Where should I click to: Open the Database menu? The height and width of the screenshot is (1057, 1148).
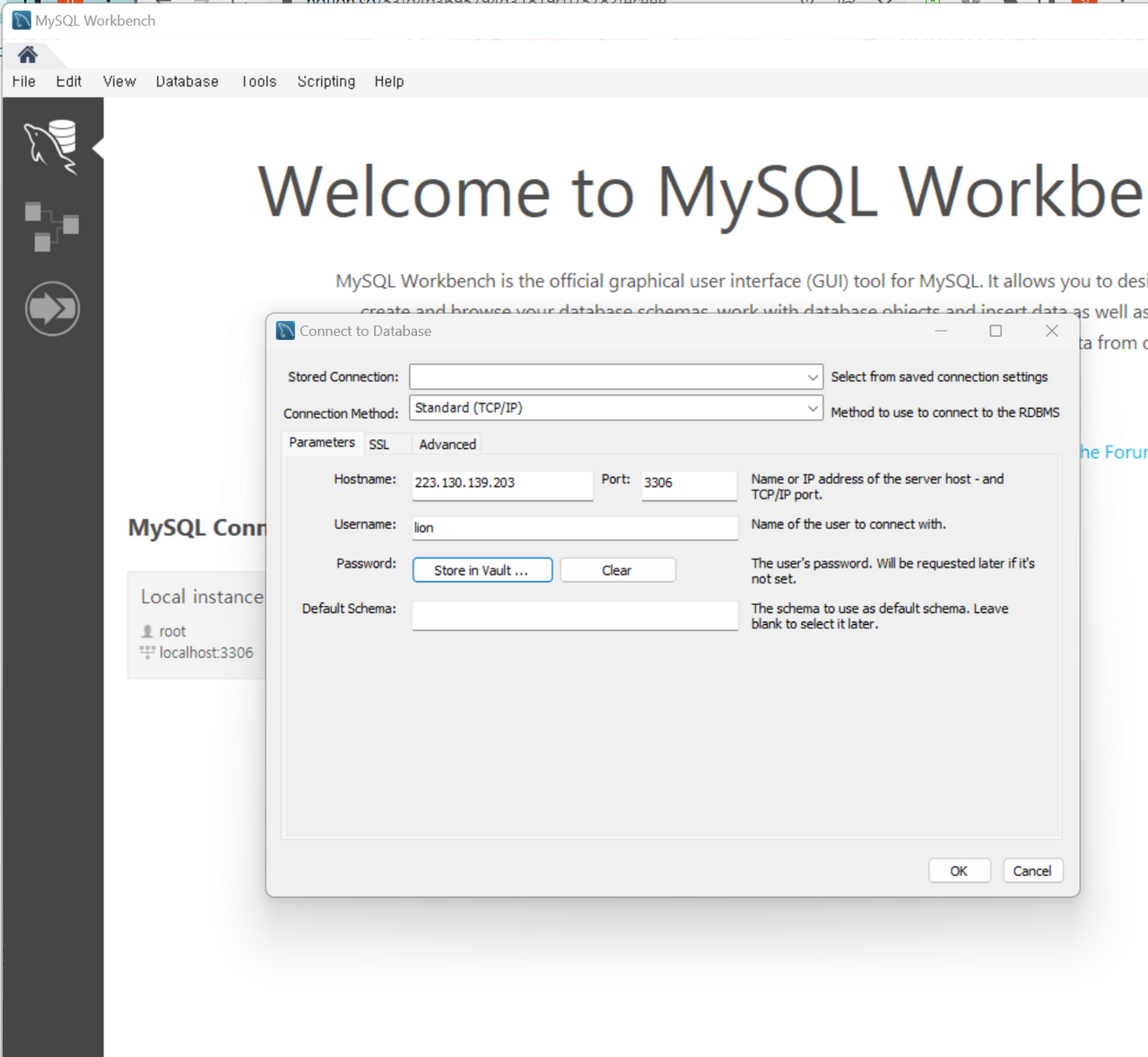coord(187,82)
